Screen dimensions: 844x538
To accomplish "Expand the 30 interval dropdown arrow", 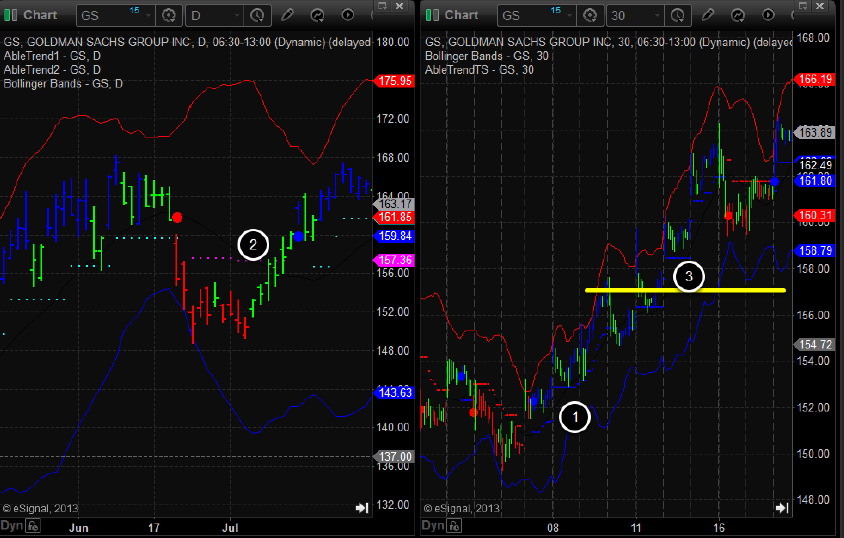I will (657, 16).
